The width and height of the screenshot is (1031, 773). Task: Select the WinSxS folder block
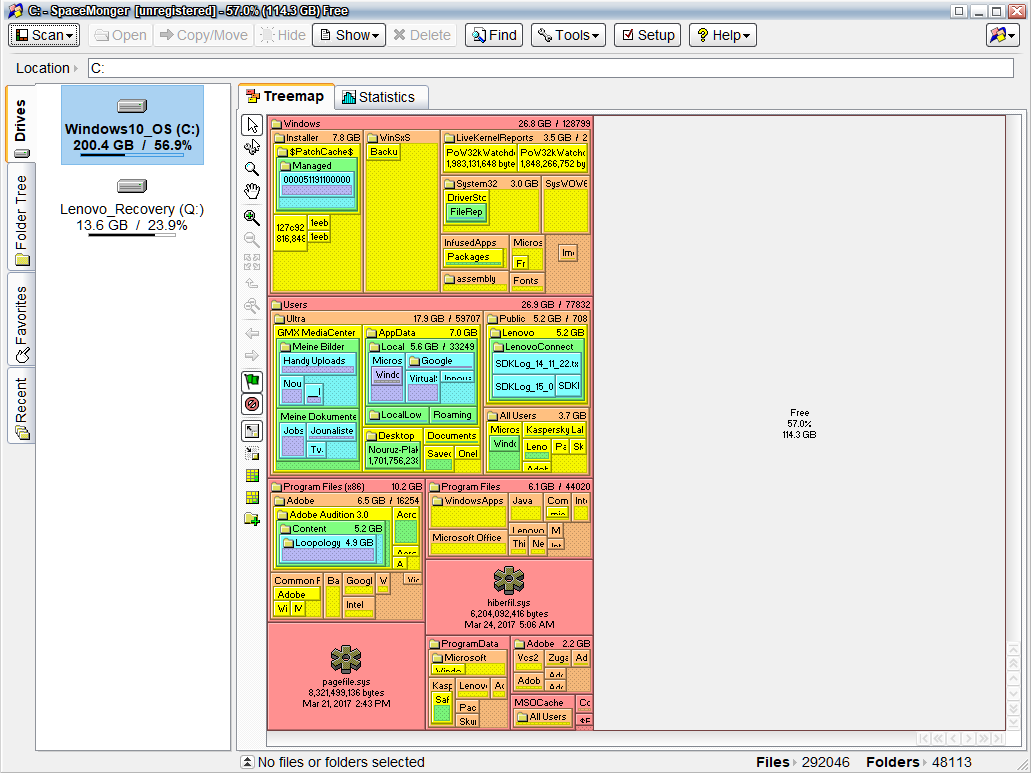(402, 212)
